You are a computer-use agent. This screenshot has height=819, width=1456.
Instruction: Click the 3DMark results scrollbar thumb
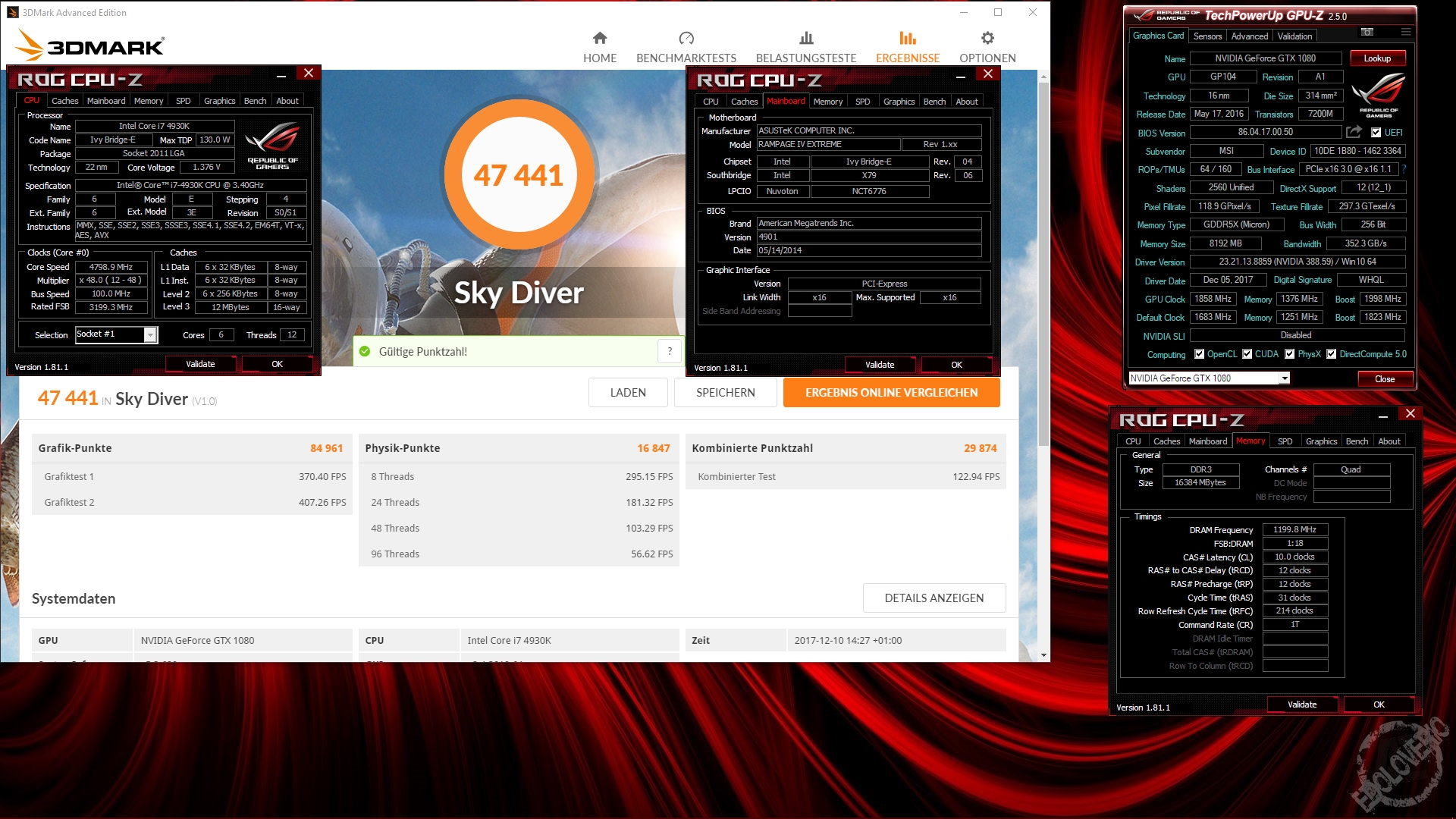coord(1043,263)
